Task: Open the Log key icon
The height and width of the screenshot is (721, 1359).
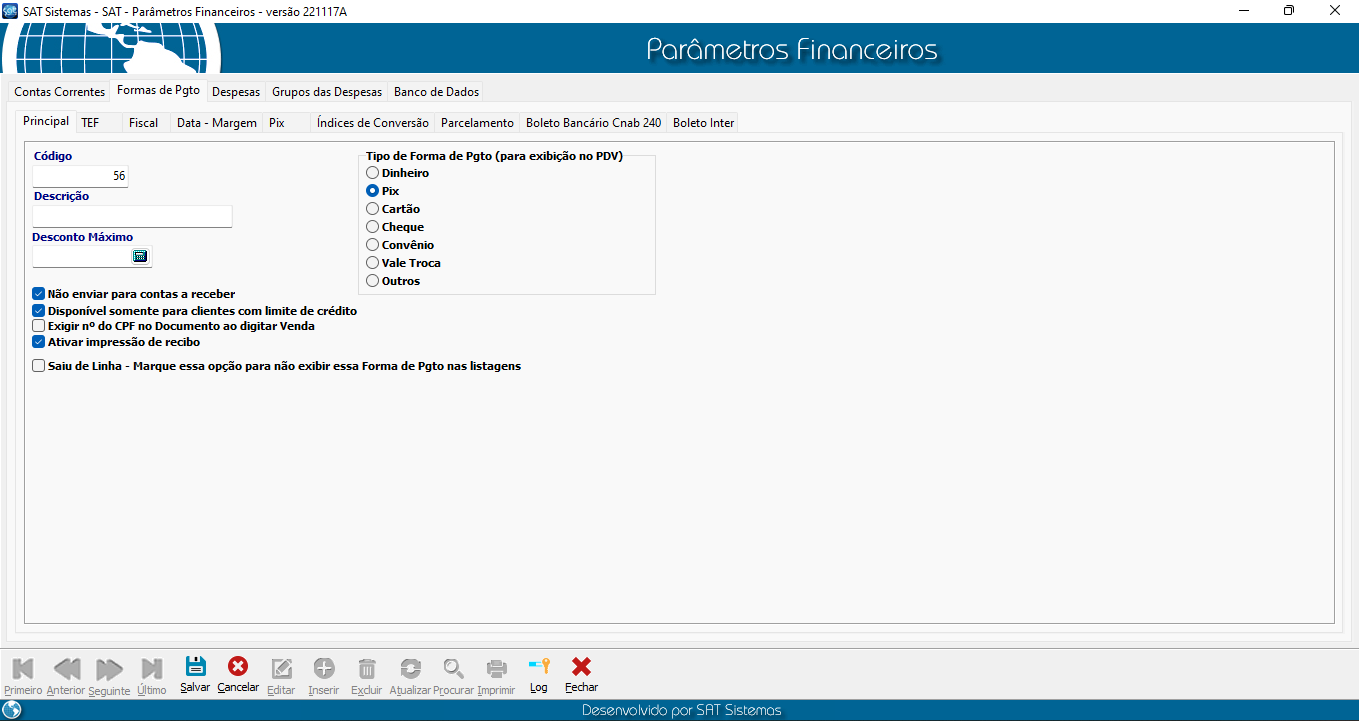Action: coord(539,667)
